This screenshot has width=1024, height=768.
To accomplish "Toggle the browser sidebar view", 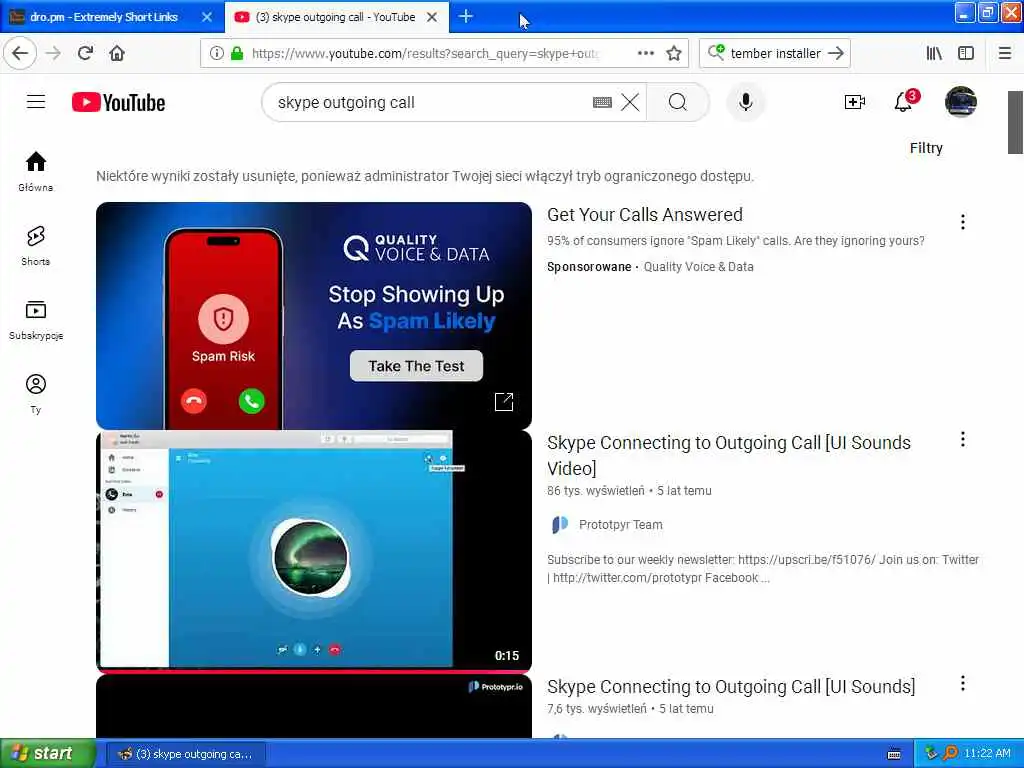I will pyautogui.click(x=966, y=53).
